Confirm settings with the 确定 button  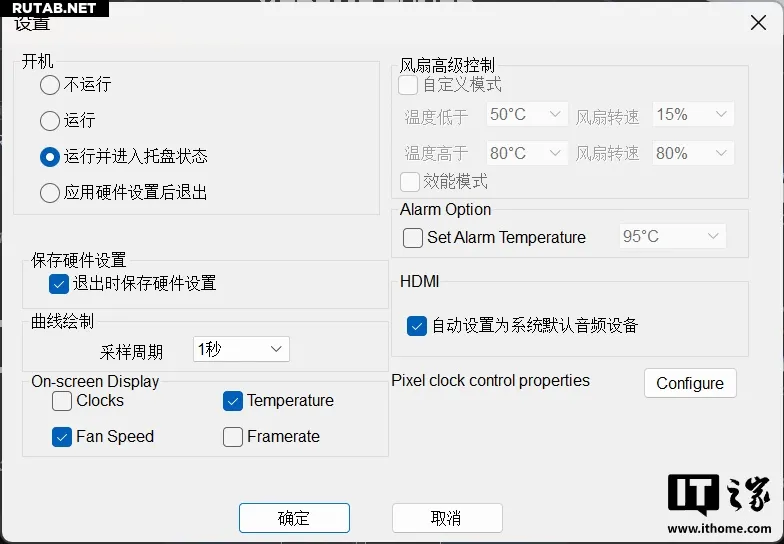[x=294, y=518]
